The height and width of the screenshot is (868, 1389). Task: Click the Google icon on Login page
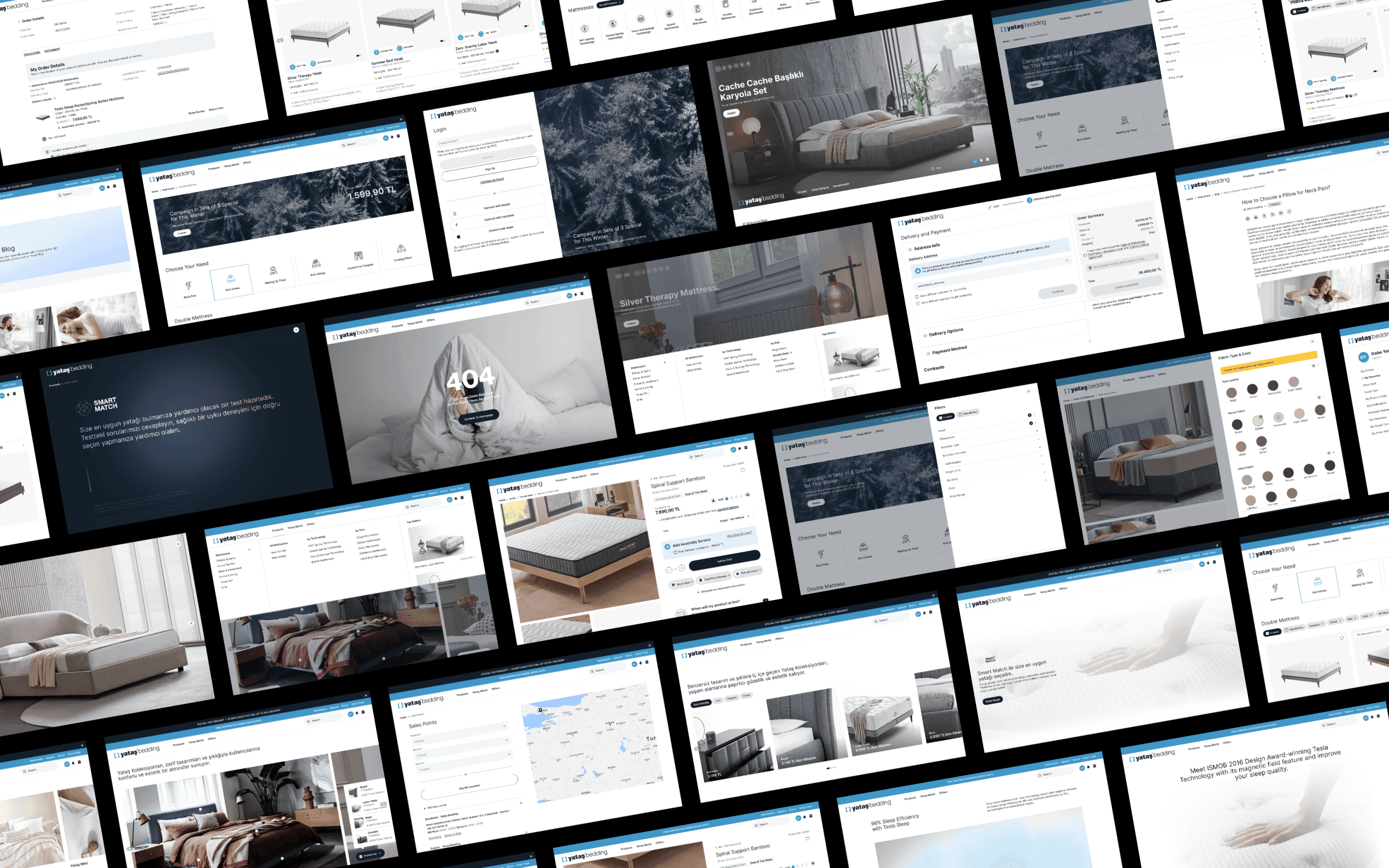[x=455, y=214]
